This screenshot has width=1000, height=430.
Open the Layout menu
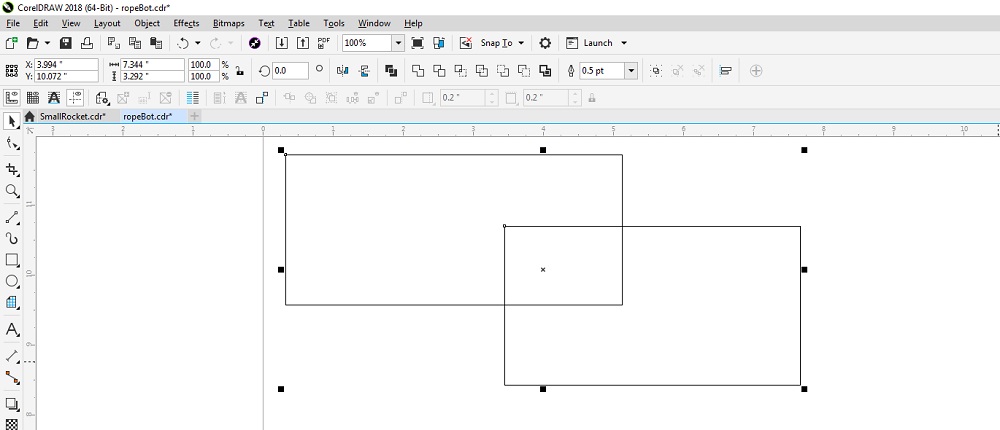(x=107, y=23)
